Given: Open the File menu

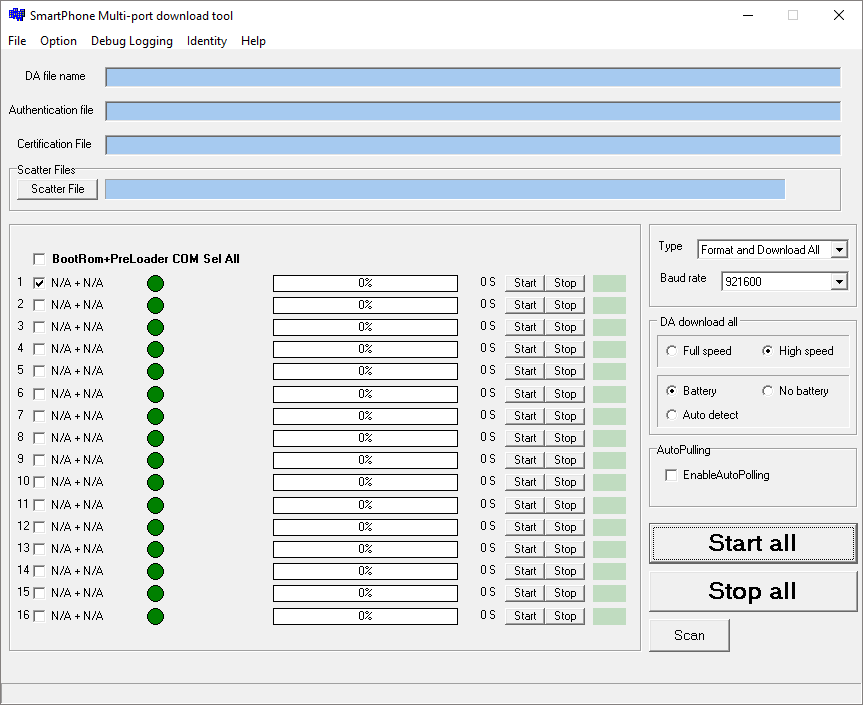Looking at the screenshot, I should (x=17, y=41).
